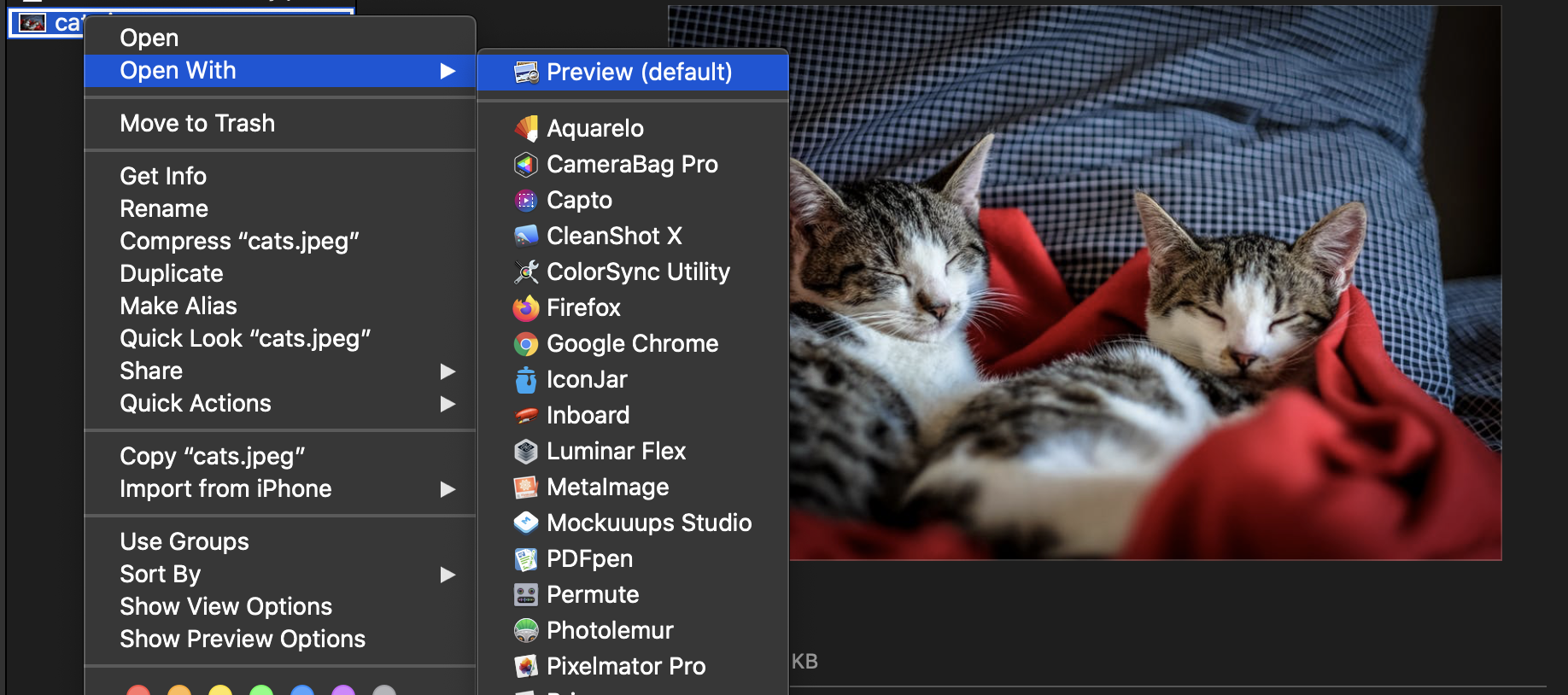The width and height of the screenshot is (1568, 695).
Task: Select the Pixelmator Pro app icon
Action: click(x=526, y=667)
